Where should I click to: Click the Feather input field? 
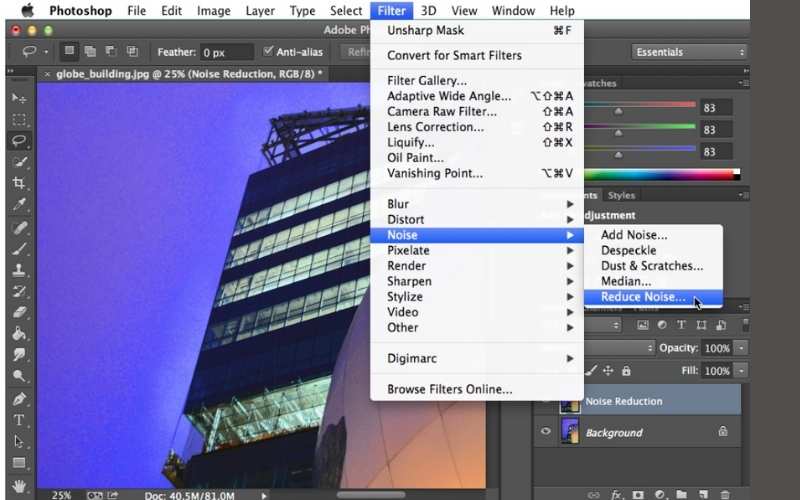[x=226, y=52]
